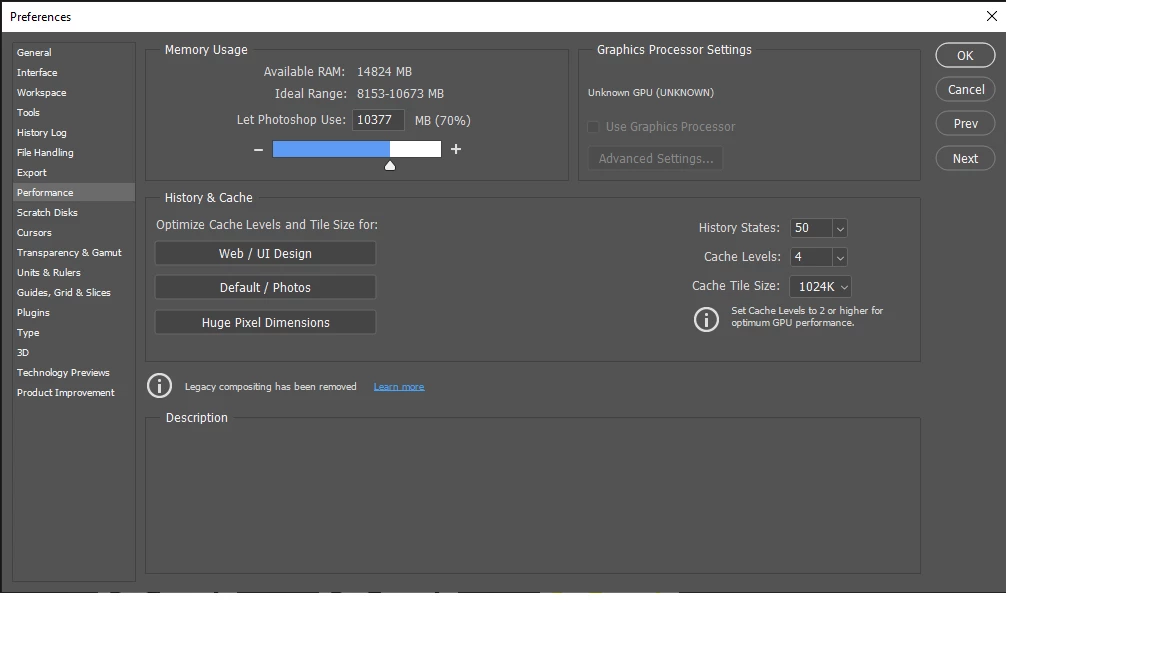Click the MB (70%) percentage label
The width and height of the screenshot is (1152, 648).
[442, 120]
